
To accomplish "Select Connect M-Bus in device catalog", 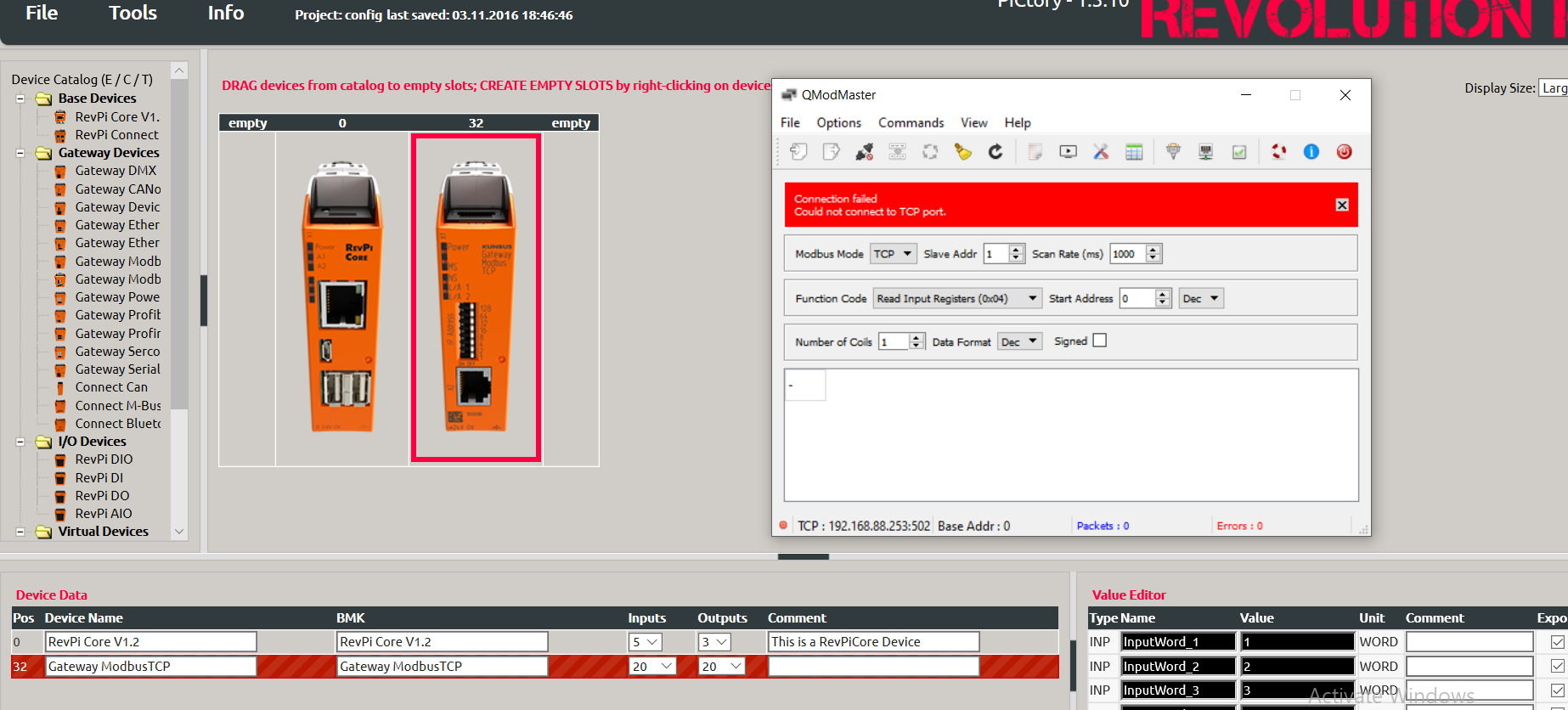I will click(117, 406).
